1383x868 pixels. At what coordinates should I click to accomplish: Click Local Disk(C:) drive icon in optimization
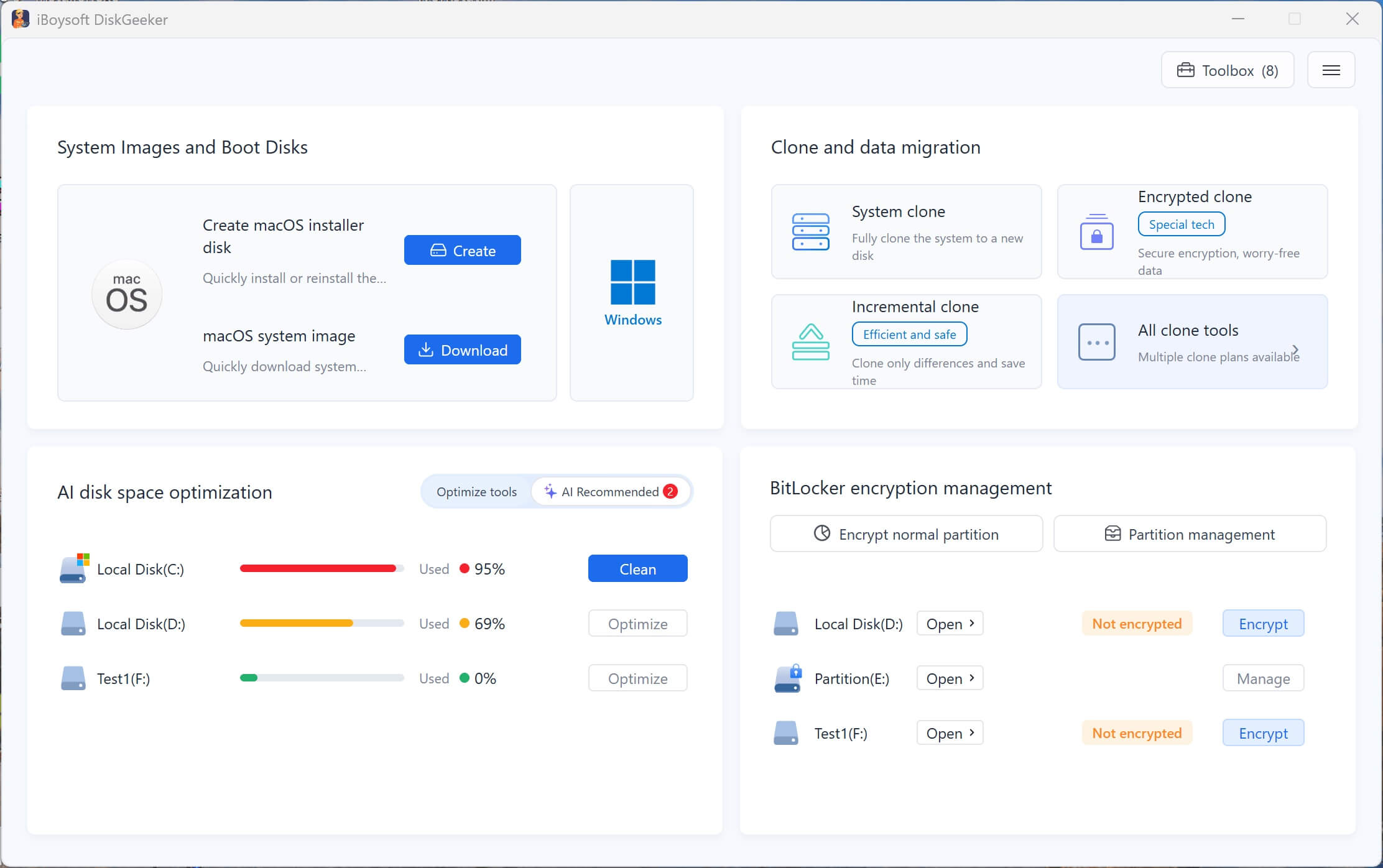click(75, 568)
